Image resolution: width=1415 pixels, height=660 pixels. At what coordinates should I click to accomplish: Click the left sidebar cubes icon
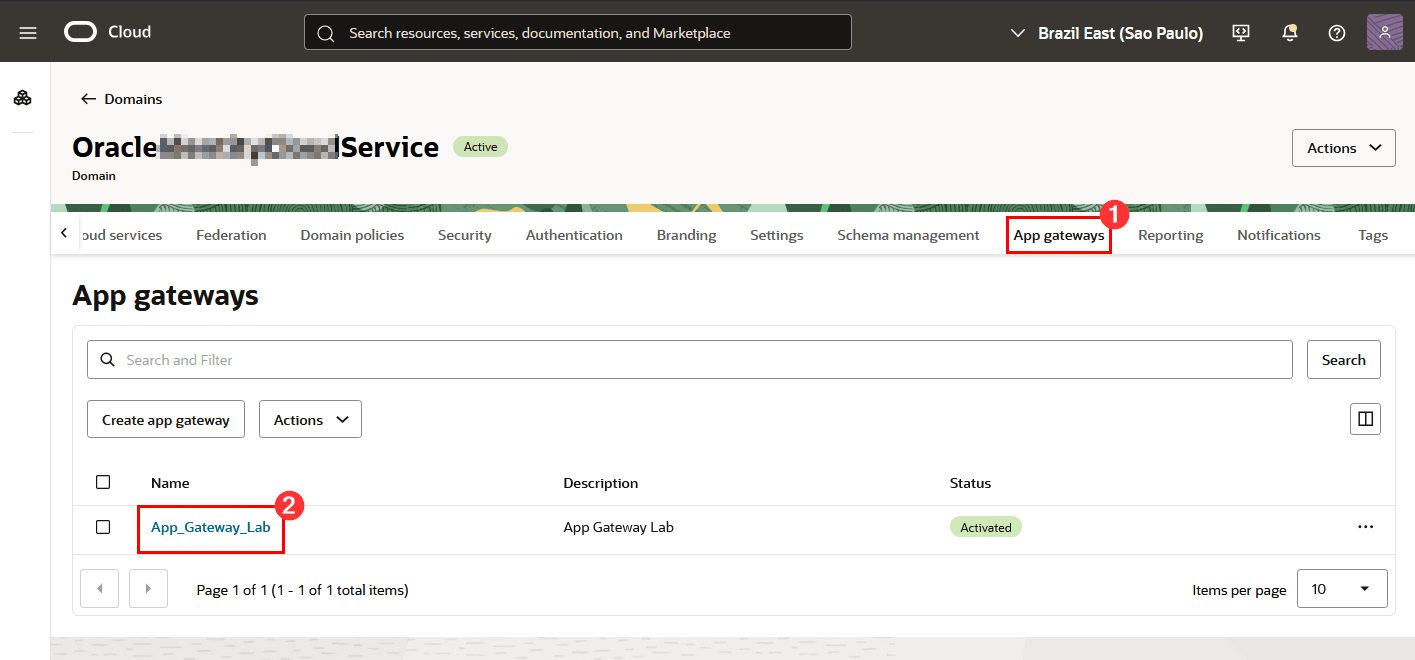(x=23, y=98)
